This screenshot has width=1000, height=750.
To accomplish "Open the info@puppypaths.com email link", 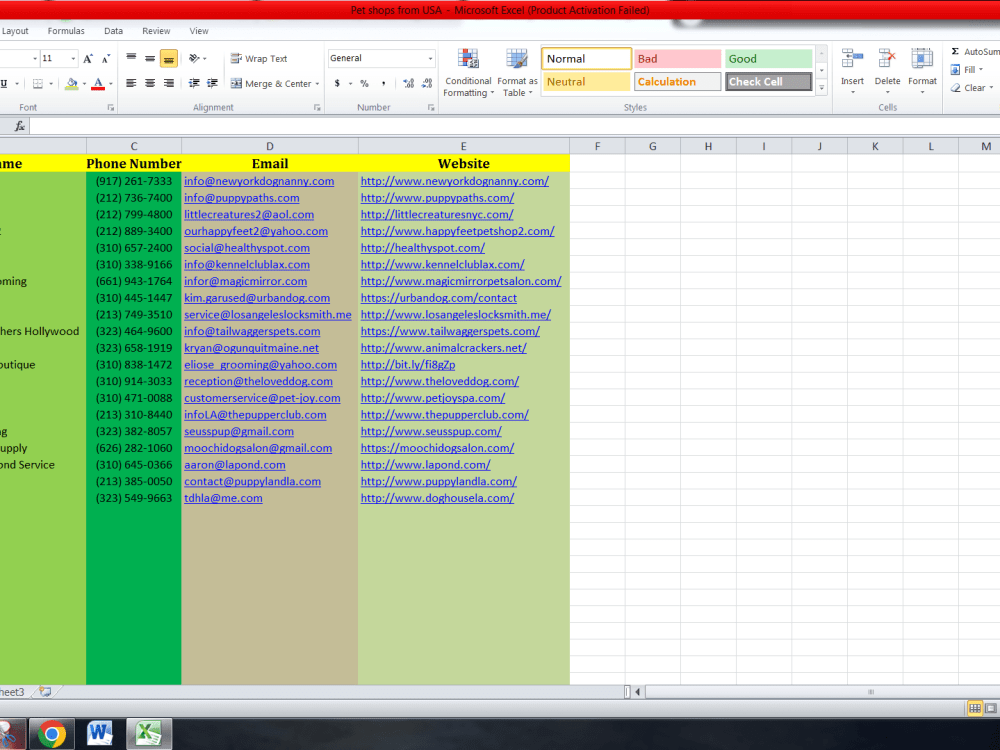I will tap(242, 198).
